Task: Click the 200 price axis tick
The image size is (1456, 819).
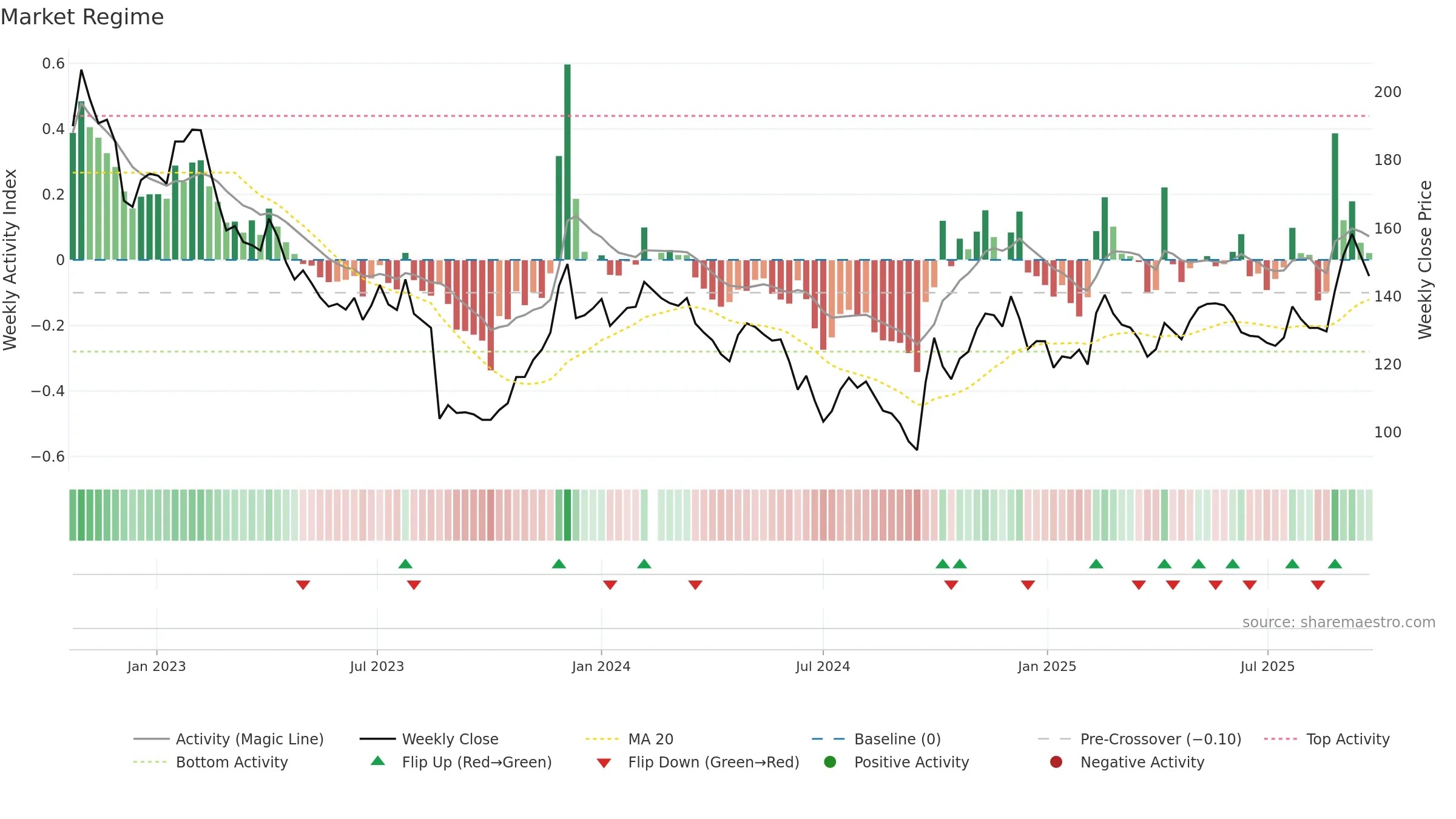Action: (x=1388, y=92)
